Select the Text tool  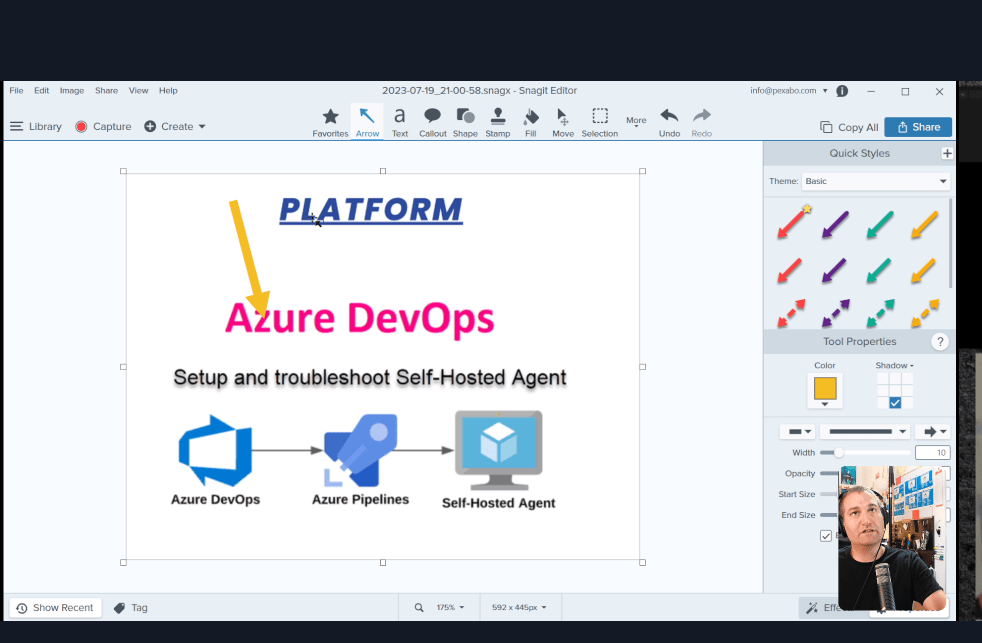(x=400, y=122)
